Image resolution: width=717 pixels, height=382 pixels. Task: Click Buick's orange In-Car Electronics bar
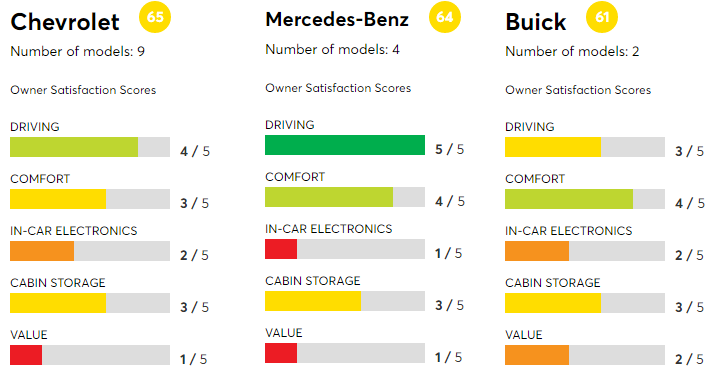pyautogui.click(x=537, y=251)
